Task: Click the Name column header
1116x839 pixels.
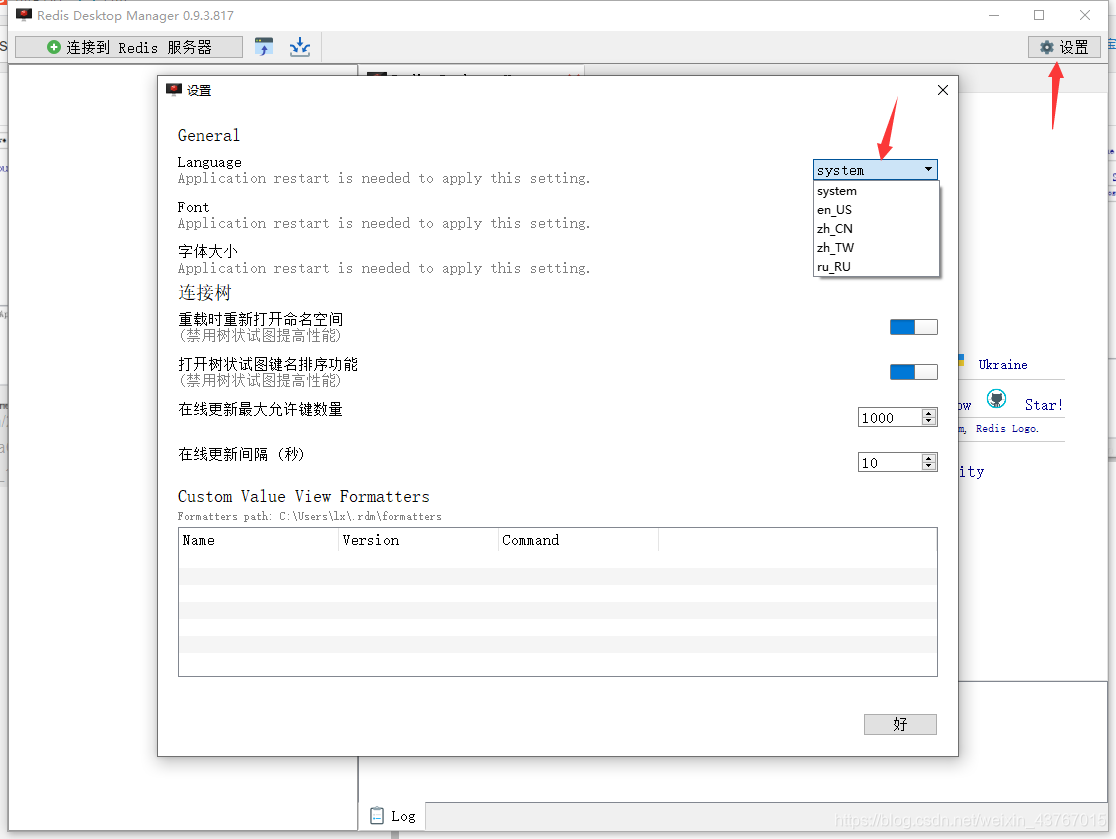Action: (x=258, y=540)
